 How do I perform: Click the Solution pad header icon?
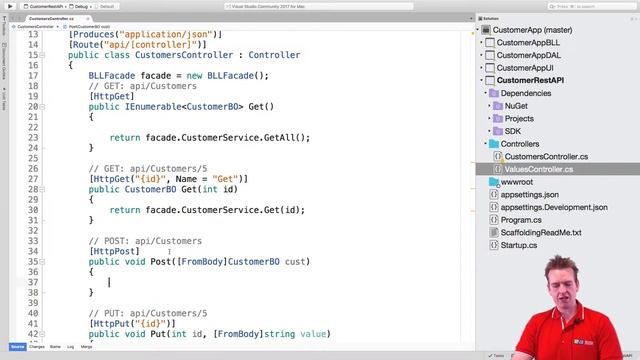(x=480, y=19)
